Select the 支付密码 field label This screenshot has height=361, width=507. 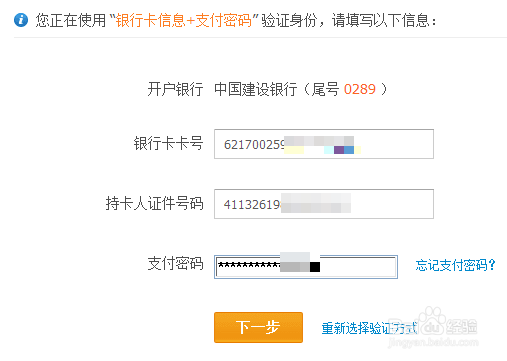[x=175, y=264]
